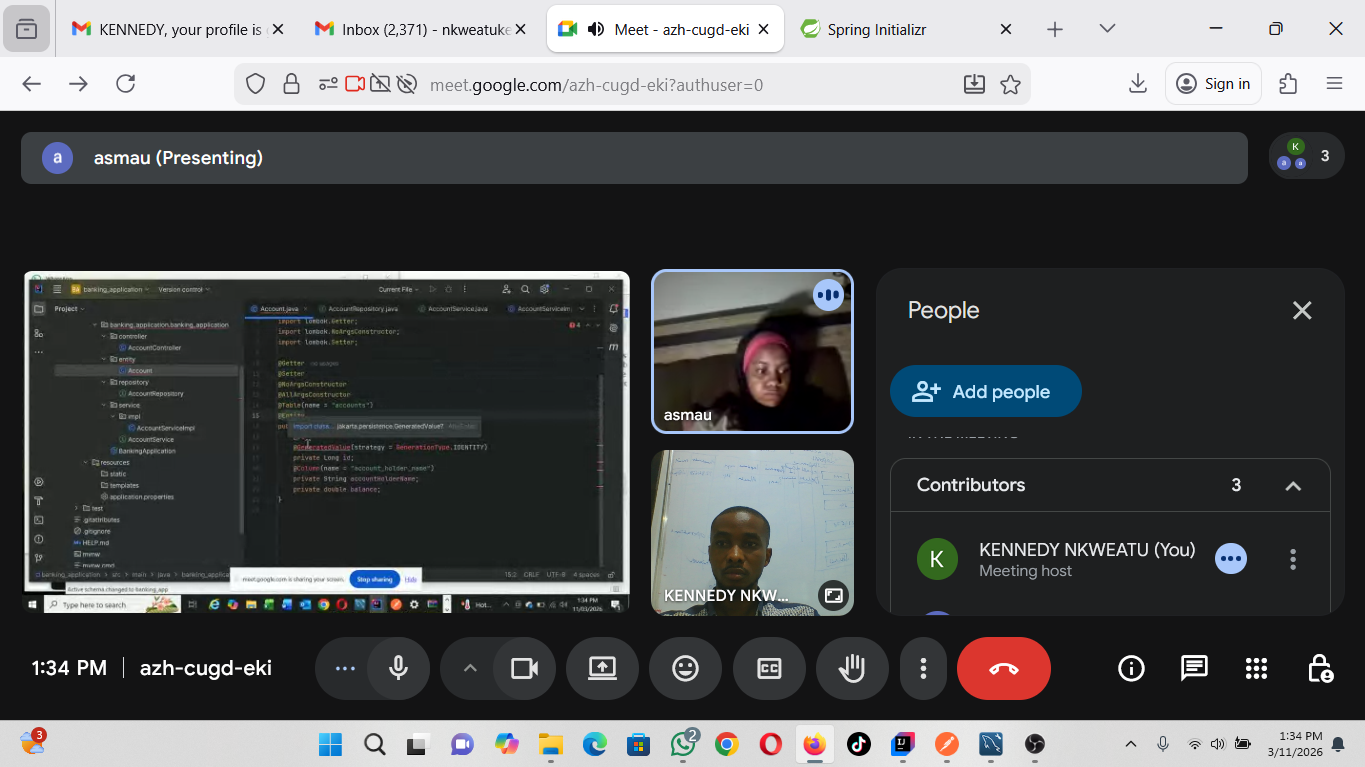
Task: Open the emoji reactions button
Action: tap(685, 669)
